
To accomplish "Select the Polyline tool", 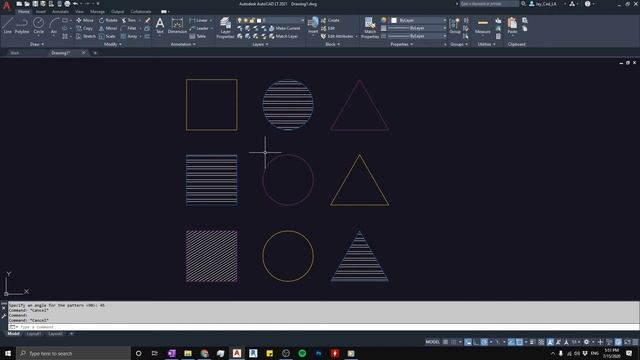I will coord(22,25).
